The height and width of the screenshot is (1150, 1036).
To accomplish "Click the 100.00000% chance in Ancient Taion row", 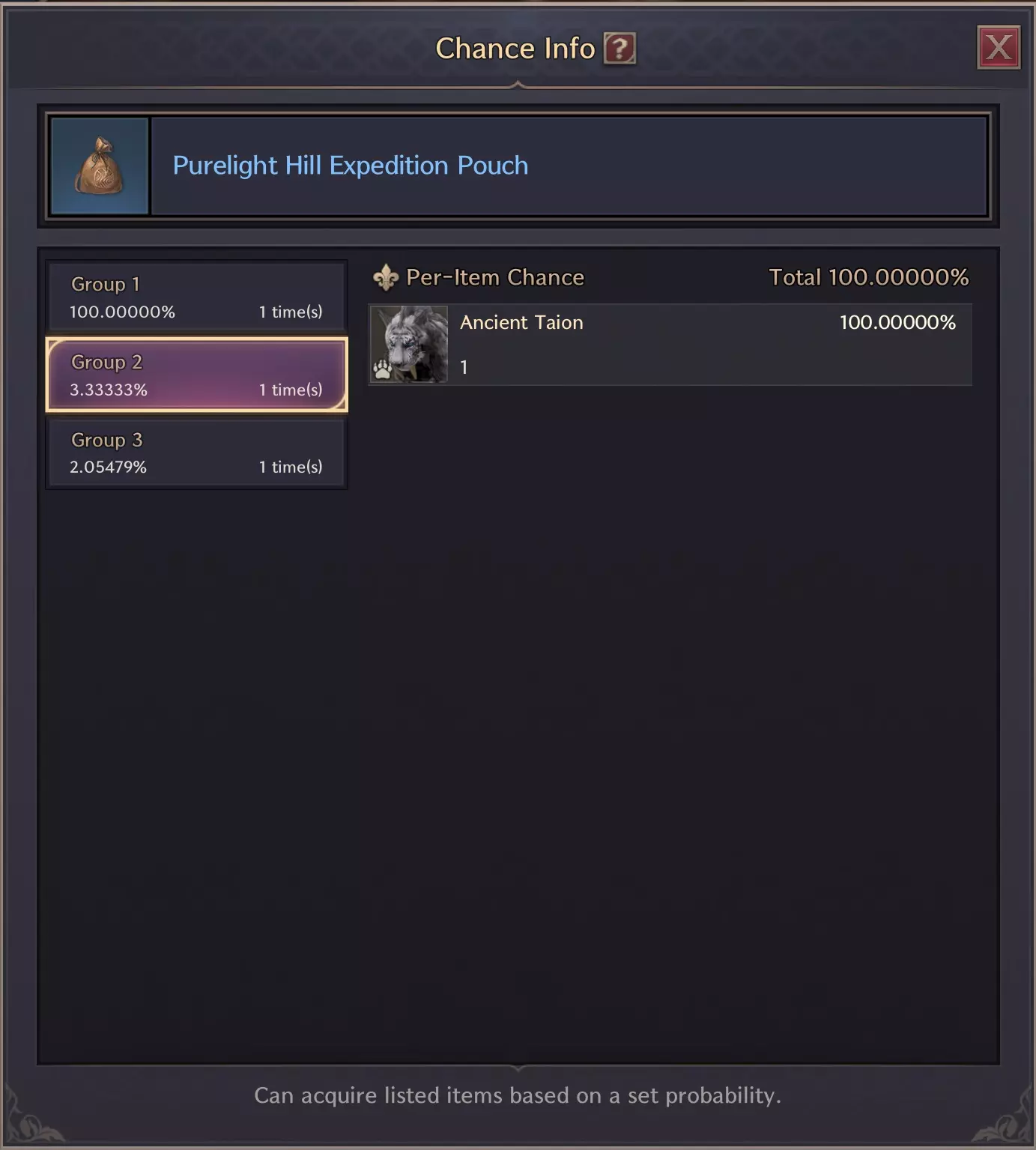I will pos(897,322).
